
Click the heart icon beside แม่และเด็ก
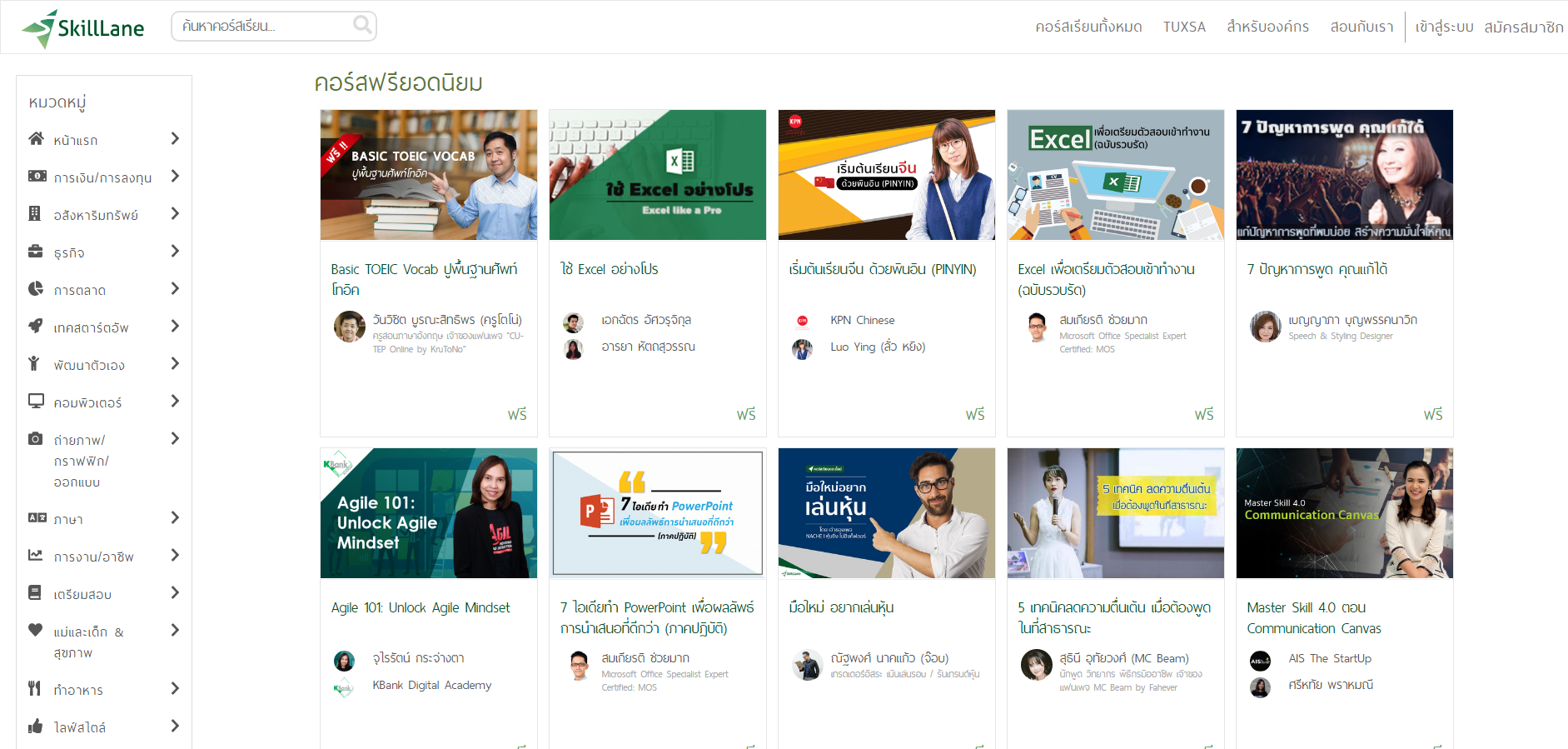click(x=35, y=630)
